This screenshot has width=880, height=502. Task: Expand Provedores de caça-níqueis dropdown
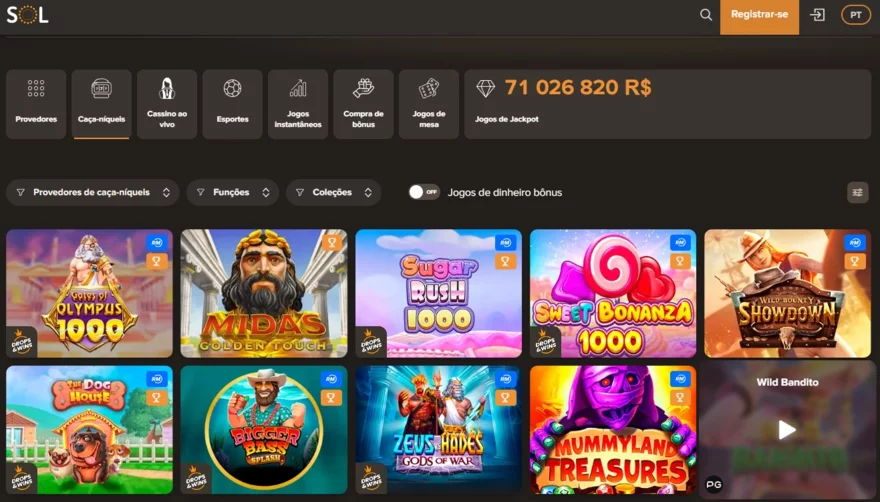[x=93, y=193]
